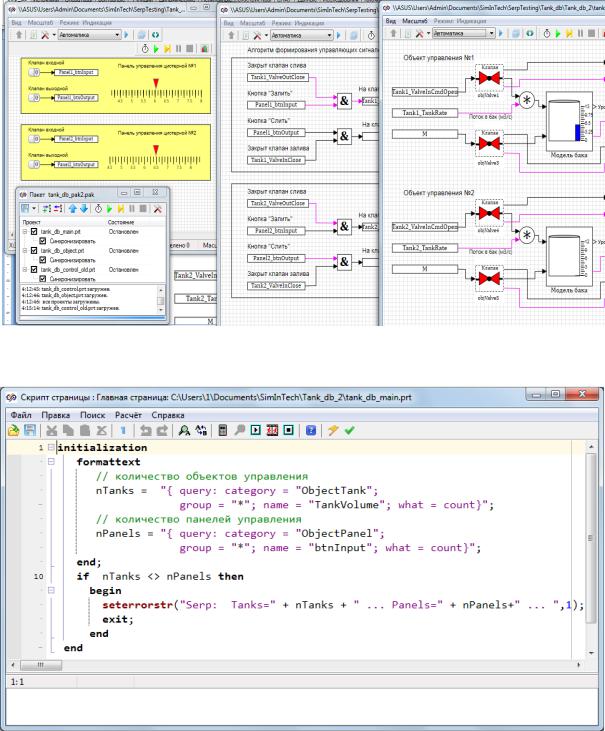Apply the script with the green checkmark icon
Viewport: 605px width, 731px height.
pyautogui.click(x=350, y=430)
